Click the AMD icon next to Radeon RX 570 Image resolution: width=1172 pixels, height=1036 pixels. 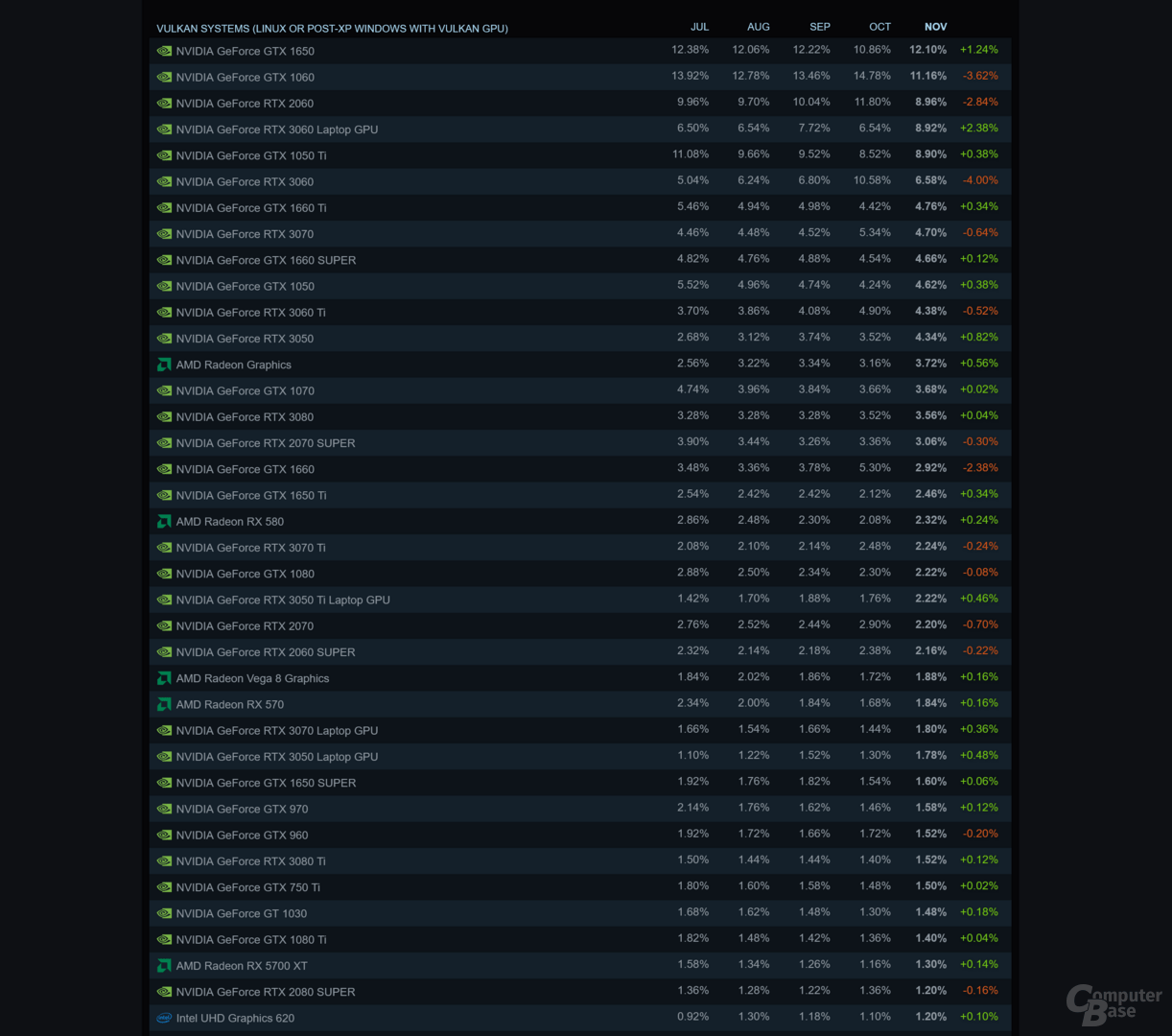(164, 704)
